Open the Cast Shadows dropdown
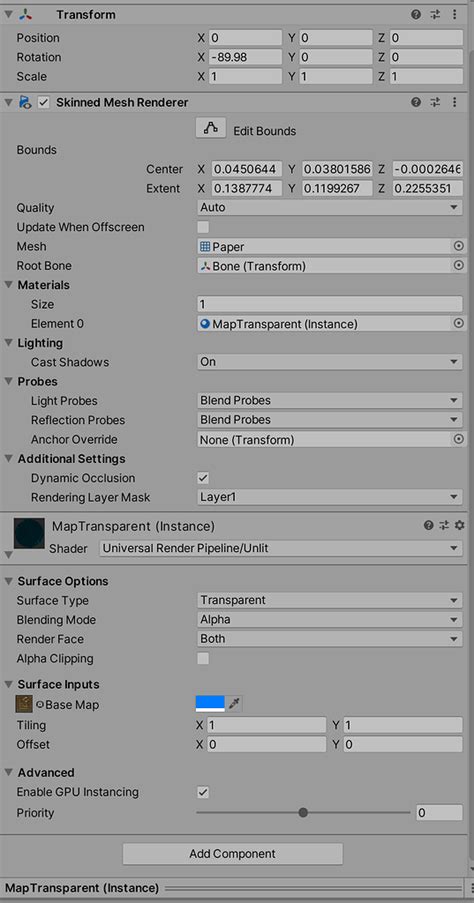The image size is (474, 903). tap(329, 362)
